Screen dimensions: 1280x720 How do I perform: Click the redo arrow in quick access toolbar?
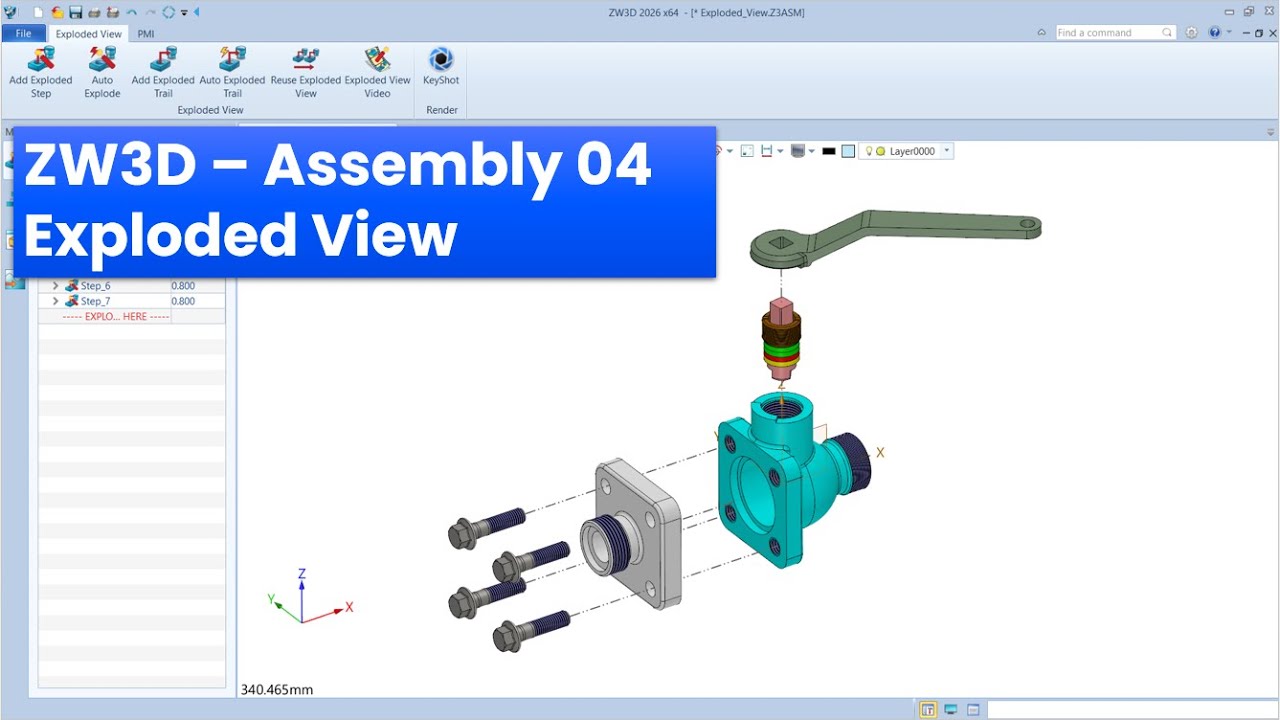(x=150, y=12)
